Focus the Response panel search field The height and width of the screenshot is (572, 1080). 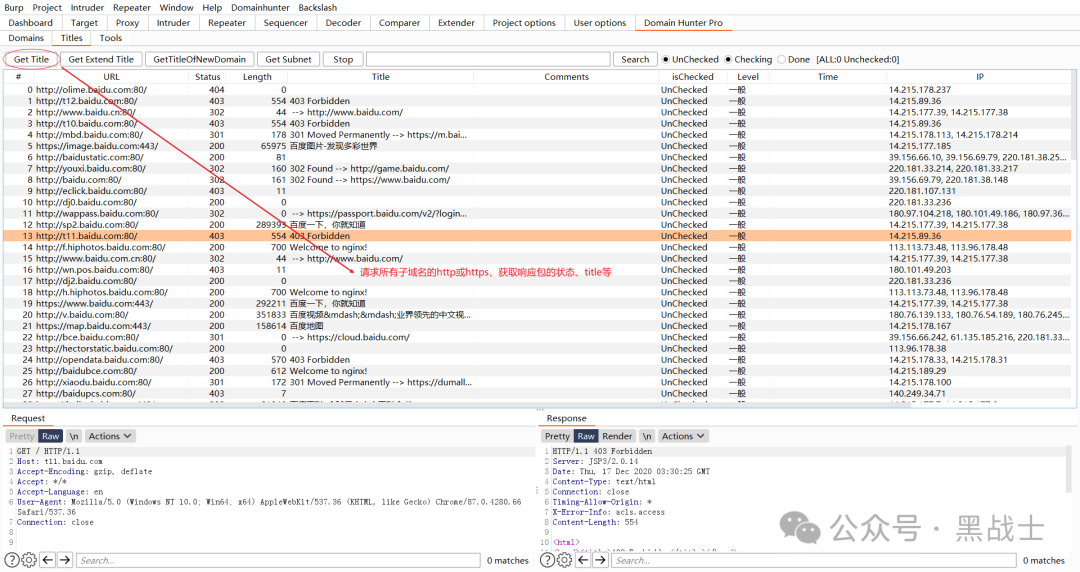pos(814,560)
